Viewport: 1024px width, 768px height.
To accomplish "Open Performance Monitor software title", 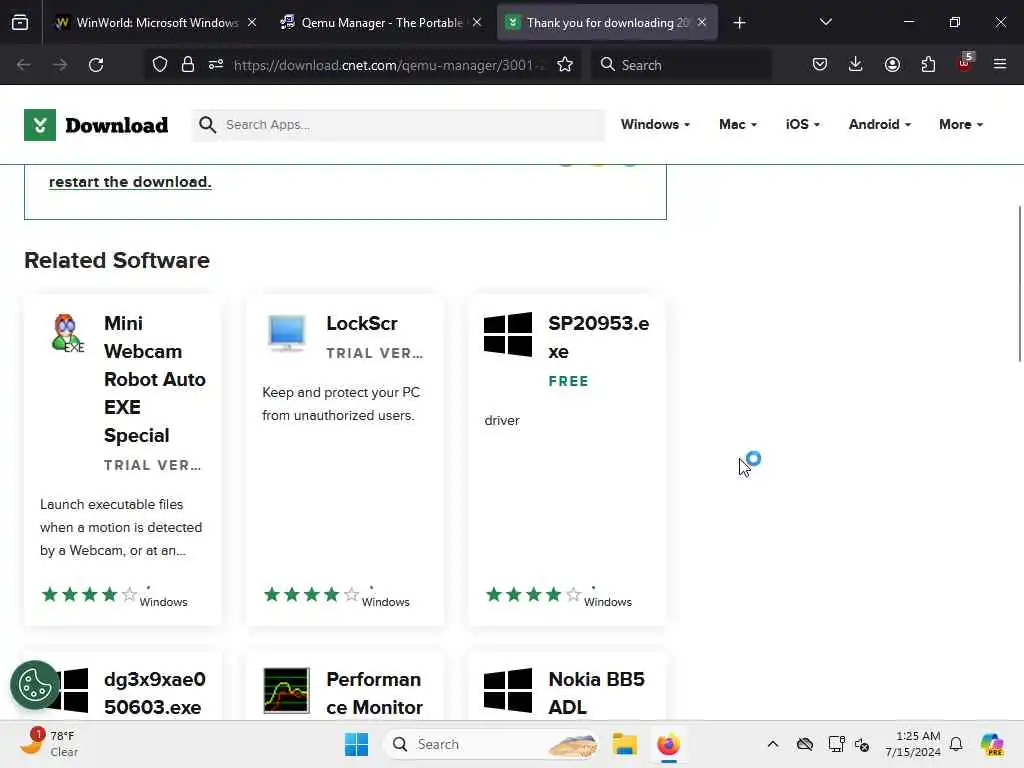I will point(374,693).
